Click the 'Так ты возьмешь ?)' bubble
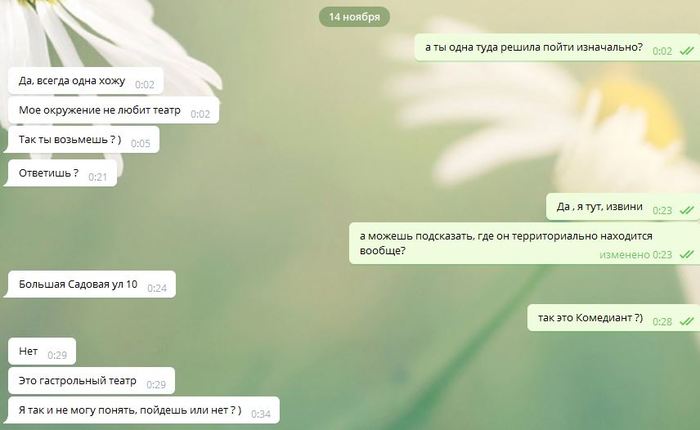The width and height of the screenshot is (700, 430). pos(81,139)
